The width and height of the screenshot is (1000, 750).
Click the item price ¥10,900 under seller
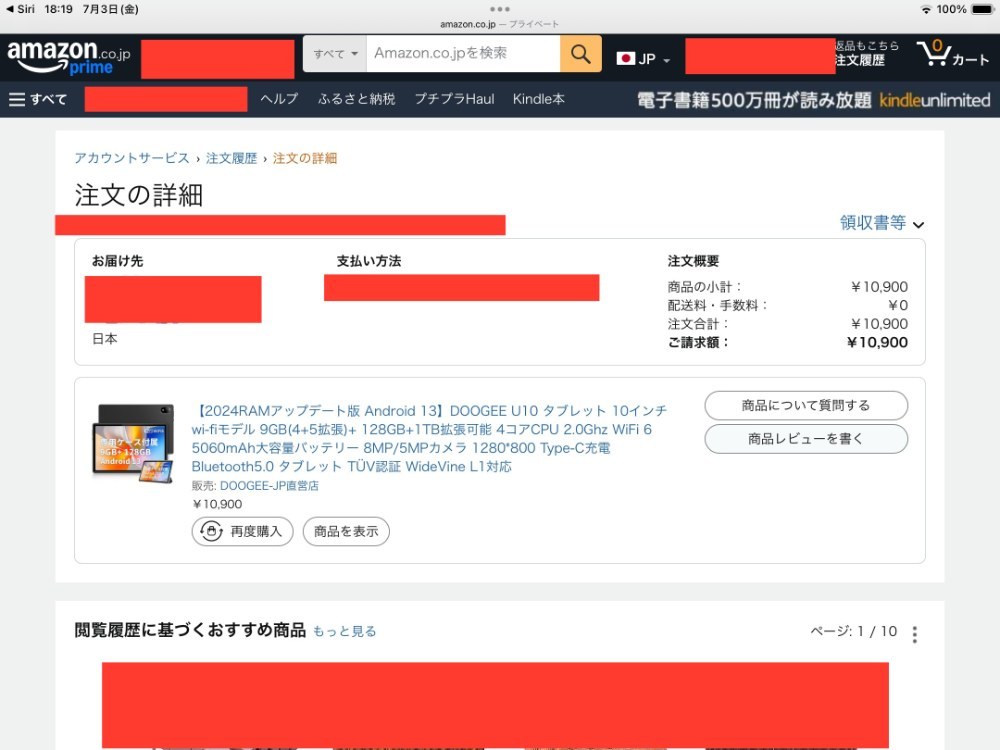tap(217, 504)
